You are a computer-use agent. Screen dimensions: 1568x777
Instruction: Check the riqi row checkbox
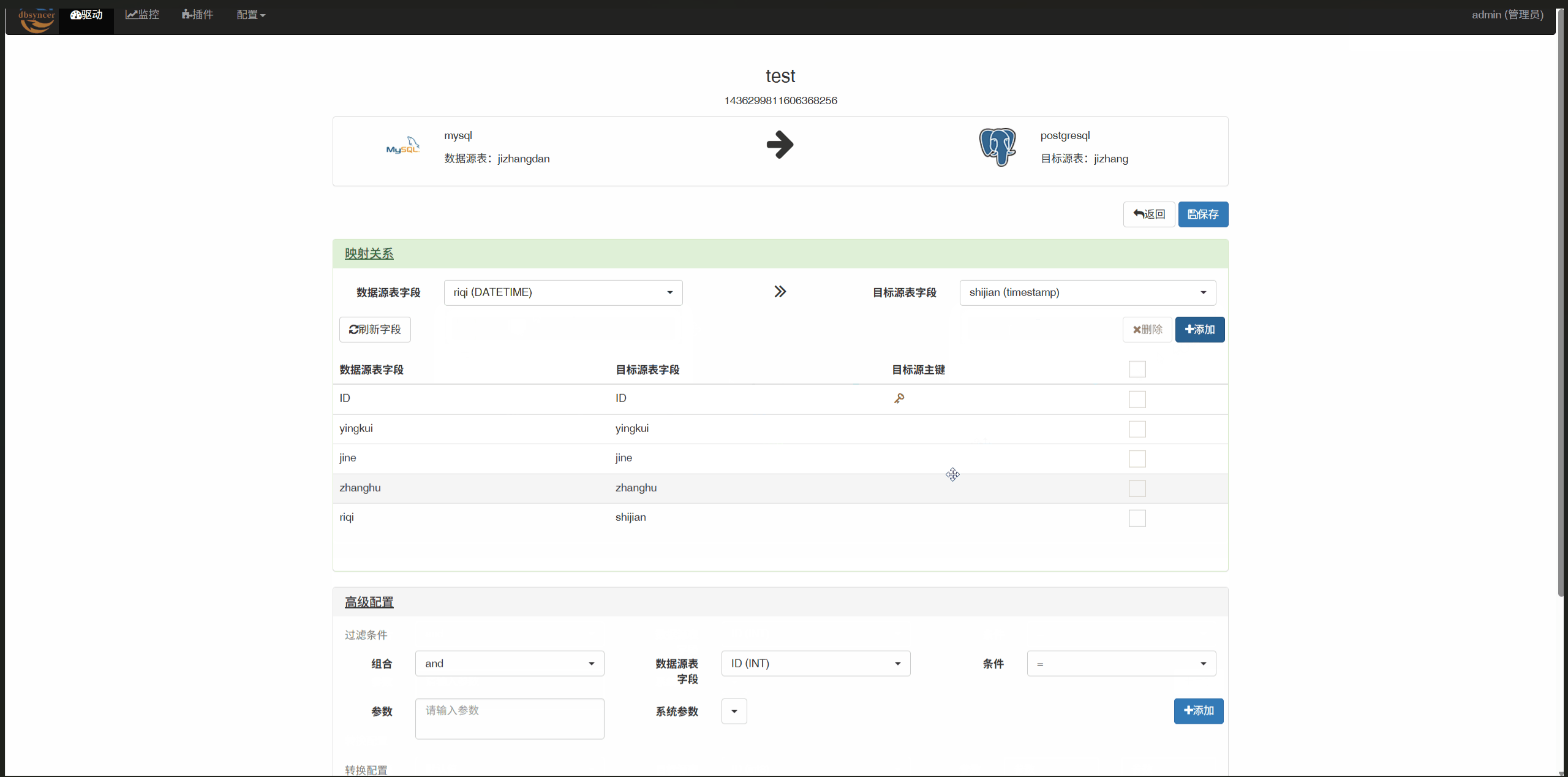pyautogui.click(x=1137, y=518)
